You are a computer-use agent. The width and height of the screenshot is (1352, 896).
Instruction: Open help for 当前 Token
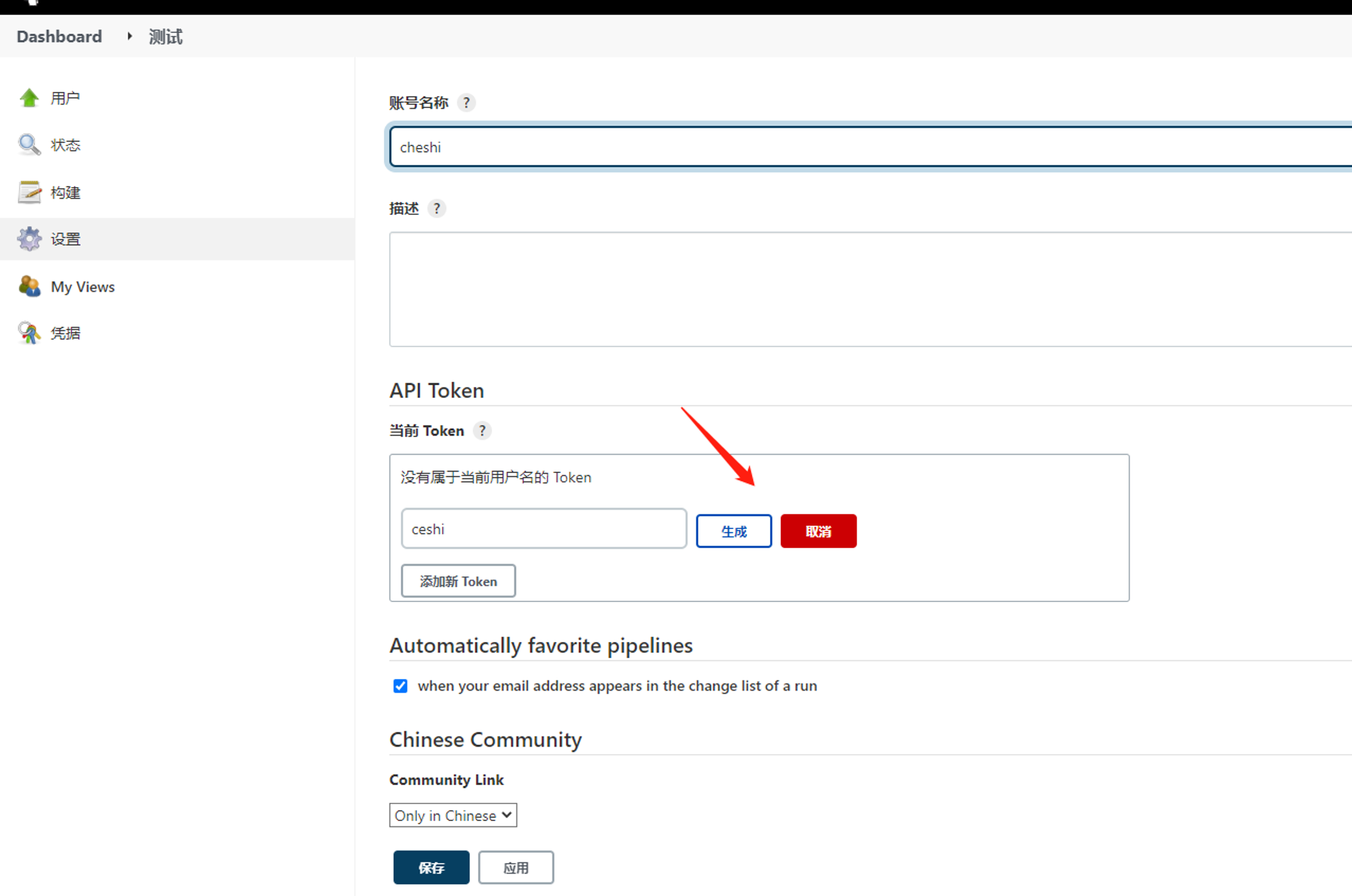(482, 430)
